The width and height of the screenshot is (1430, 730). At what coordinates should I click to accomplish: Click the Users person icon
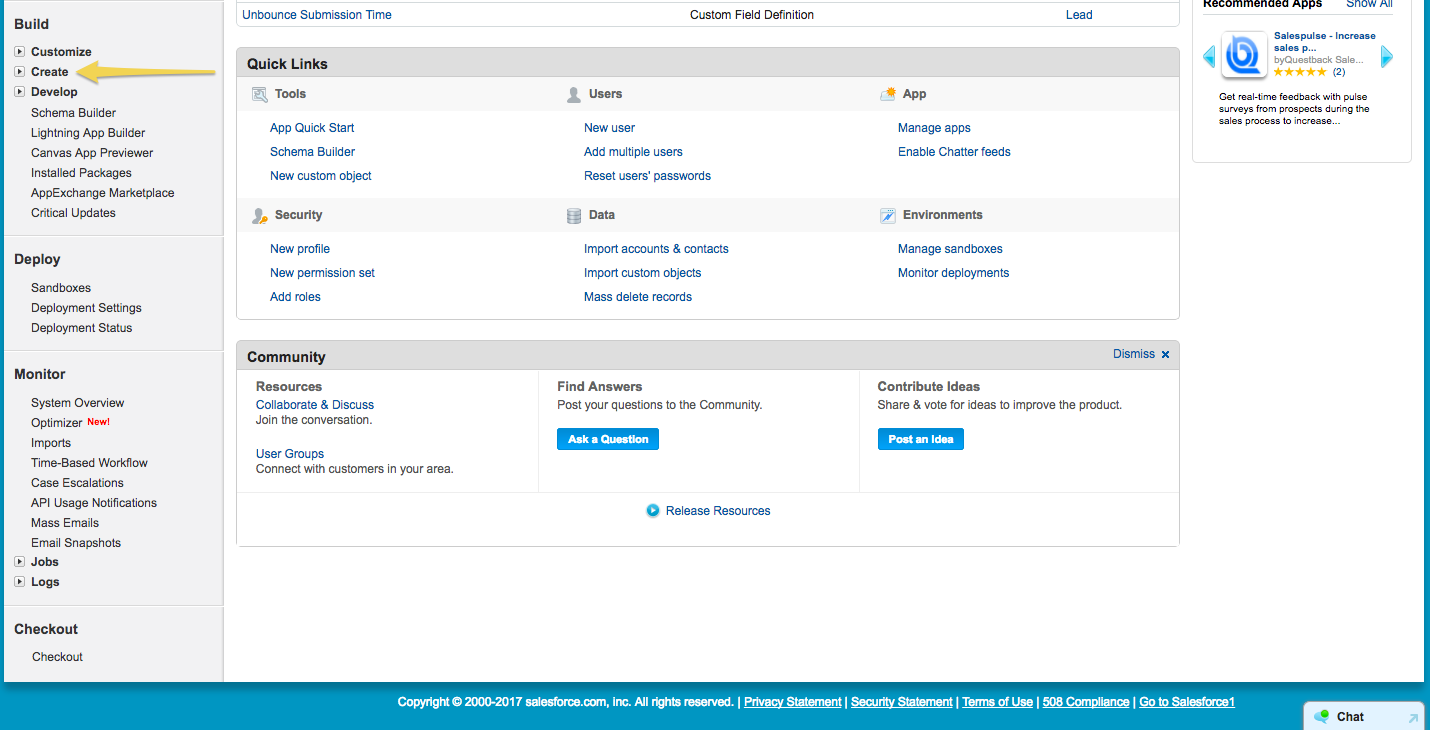coord(573,94)
